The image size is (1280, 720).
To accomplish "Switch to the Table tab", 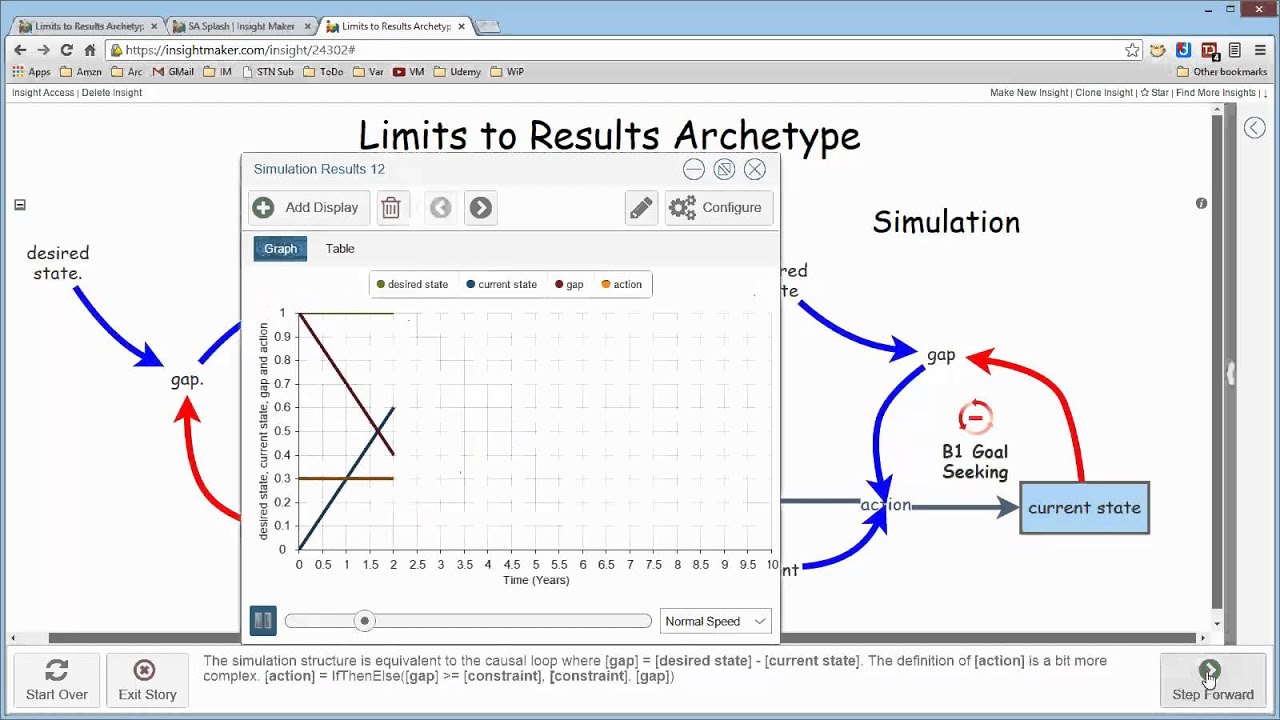I will click(x=340, y=249).
